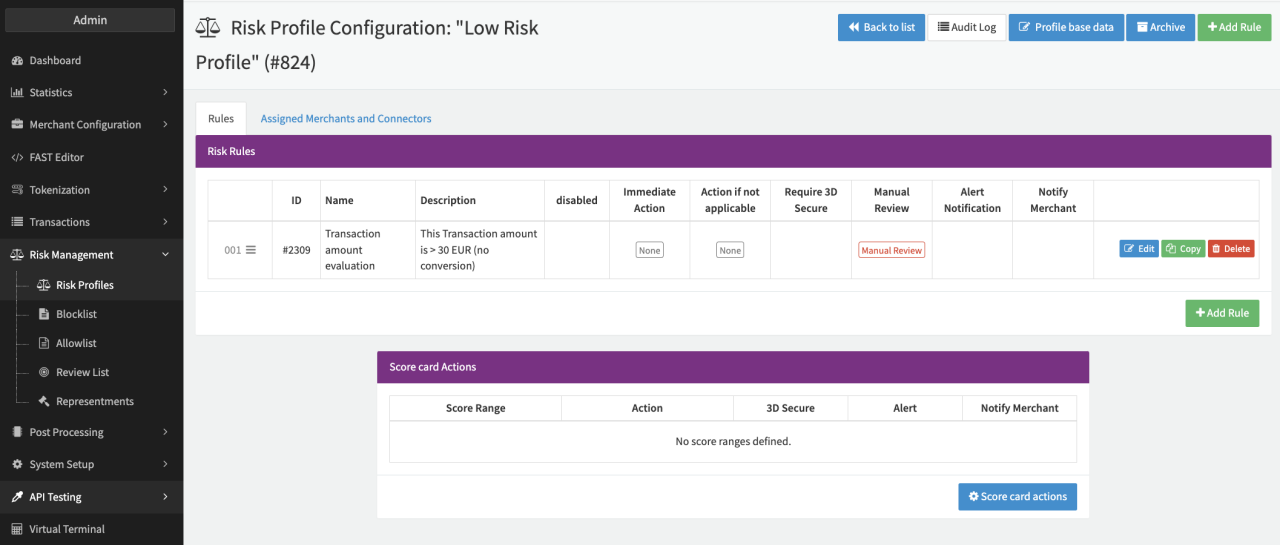Expand the Tokenization submenu arrow
1280x545 pixels.
click(165, 190)
